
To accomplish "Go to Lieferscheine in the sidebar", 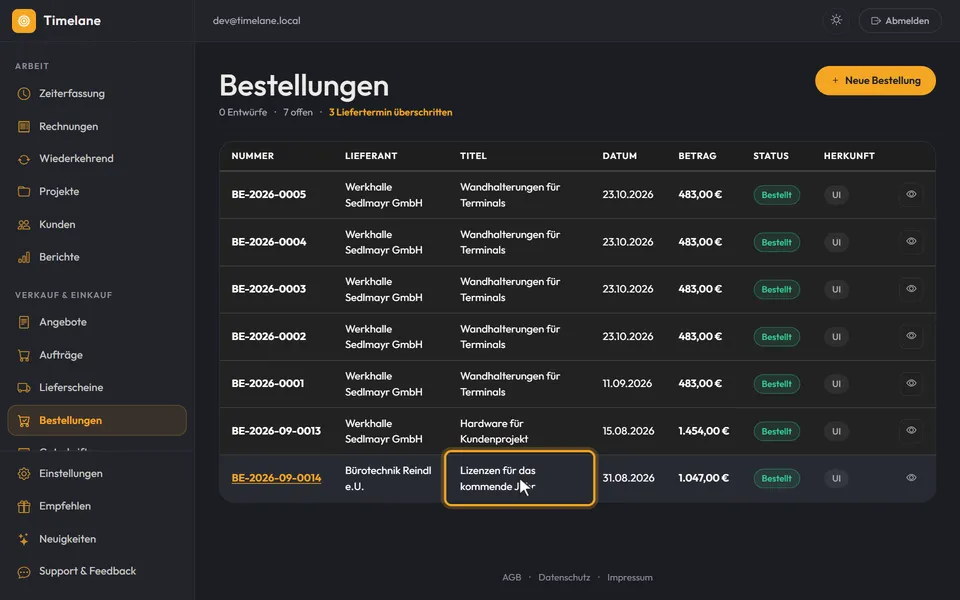I will [97, 388].
